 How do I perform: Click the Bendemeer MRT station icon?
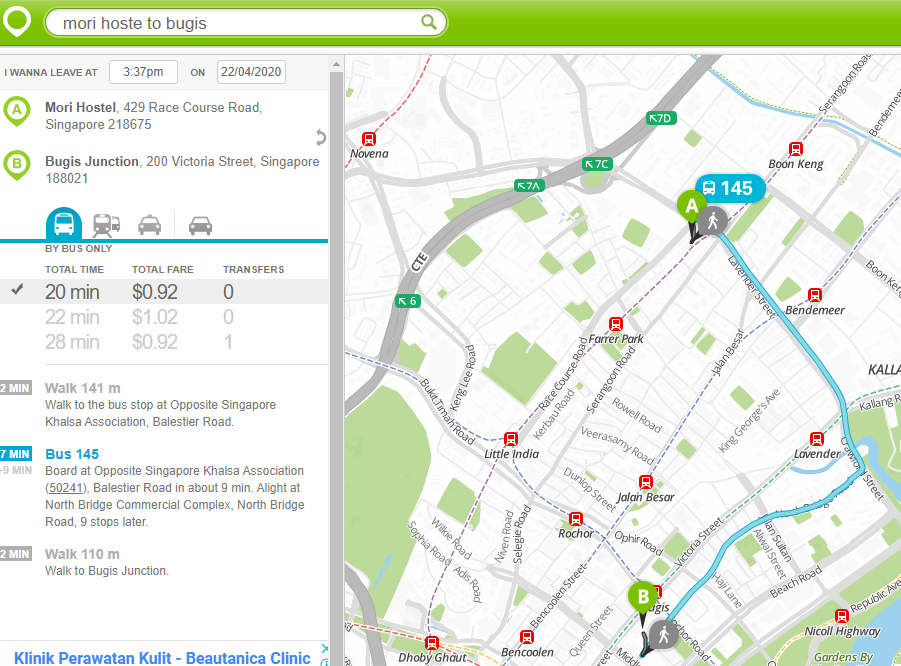point(814,295)
